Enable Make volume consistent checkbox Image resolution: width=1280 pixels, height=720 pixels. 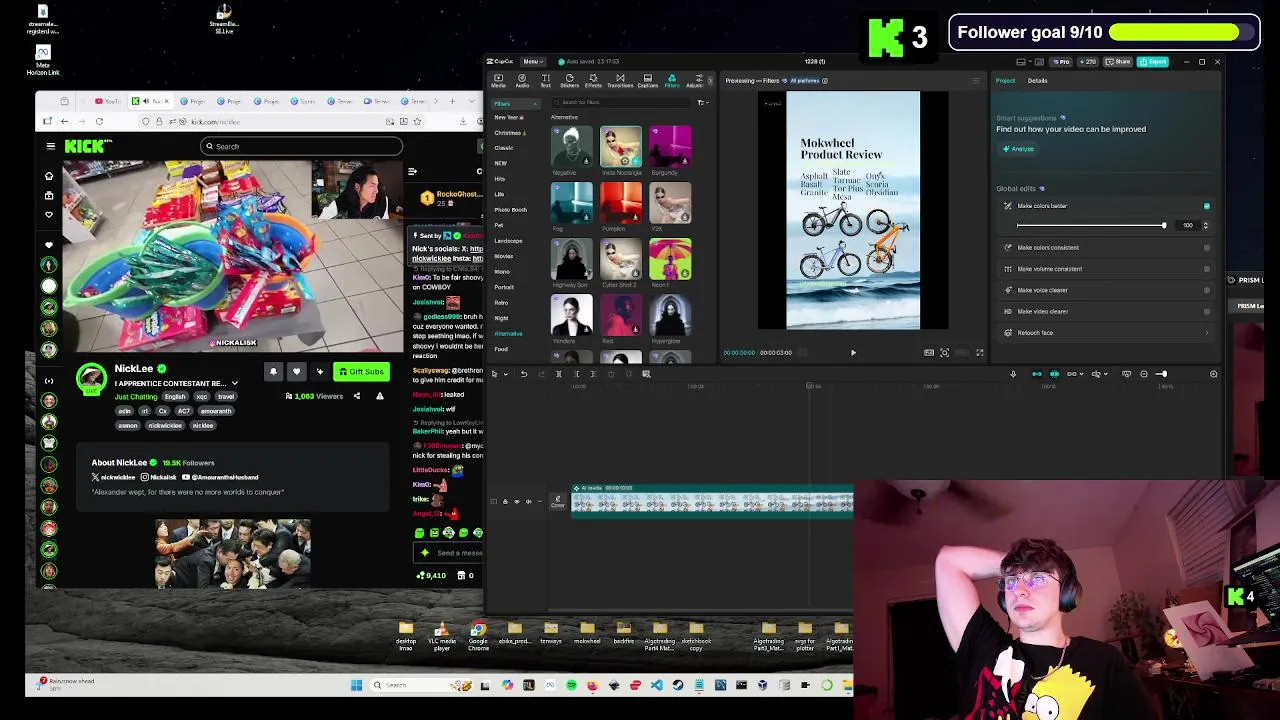1206,269
